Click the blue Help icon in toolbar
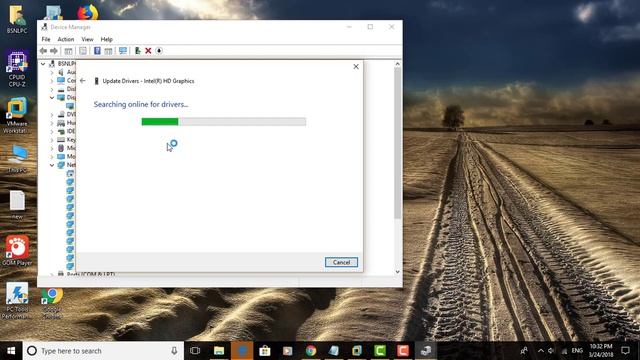 pyautogui.click(x=97, y=51)
